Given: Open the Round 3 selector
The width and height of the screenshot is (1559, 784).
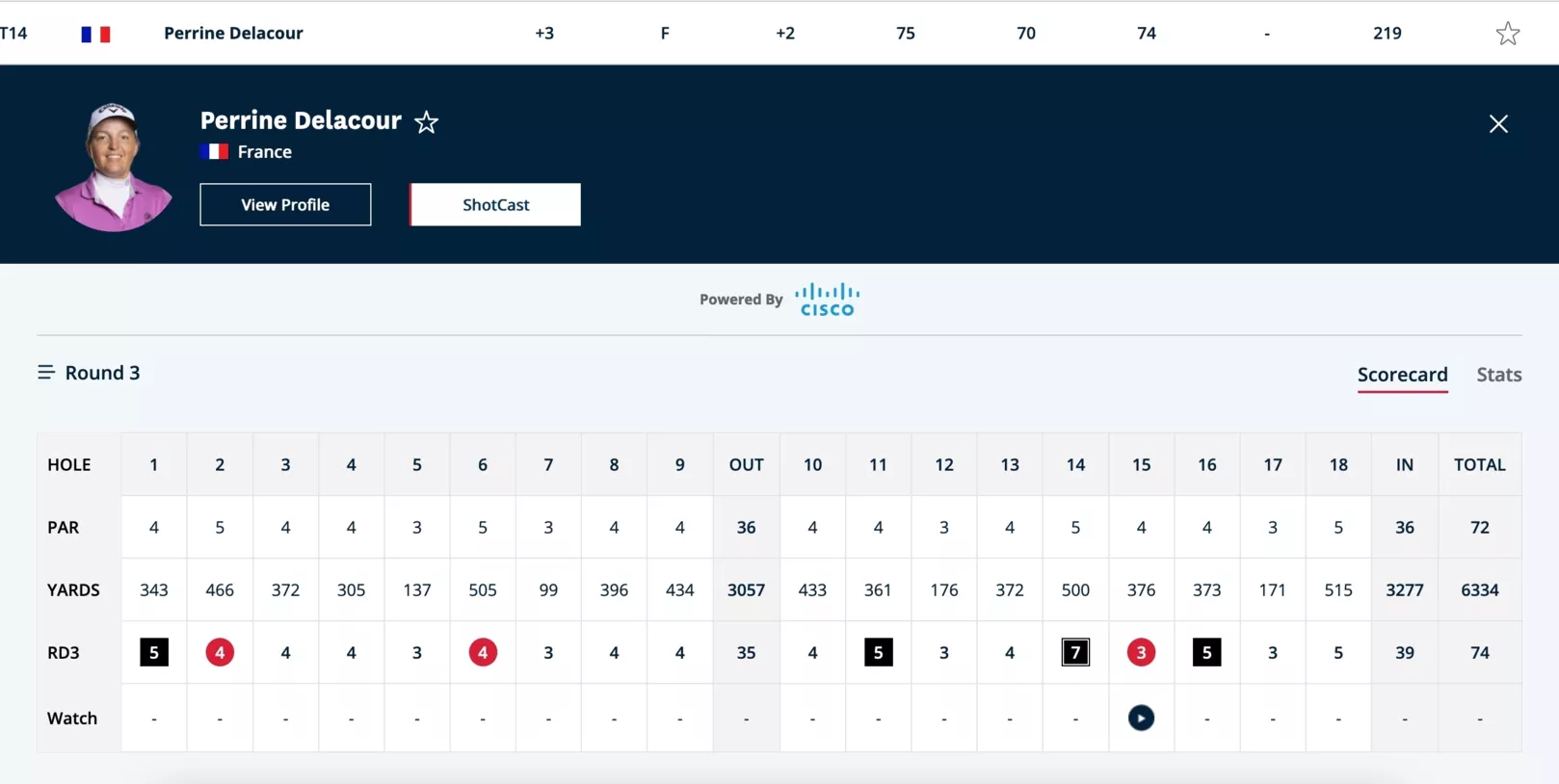Looking at the screenshot, I should click(x=102, y=373).
